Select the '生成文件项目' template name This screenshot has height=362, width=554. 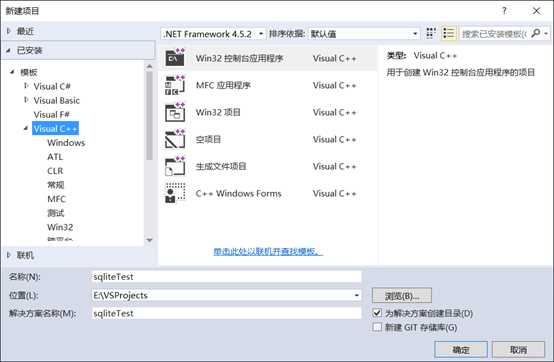pos(221,166)
